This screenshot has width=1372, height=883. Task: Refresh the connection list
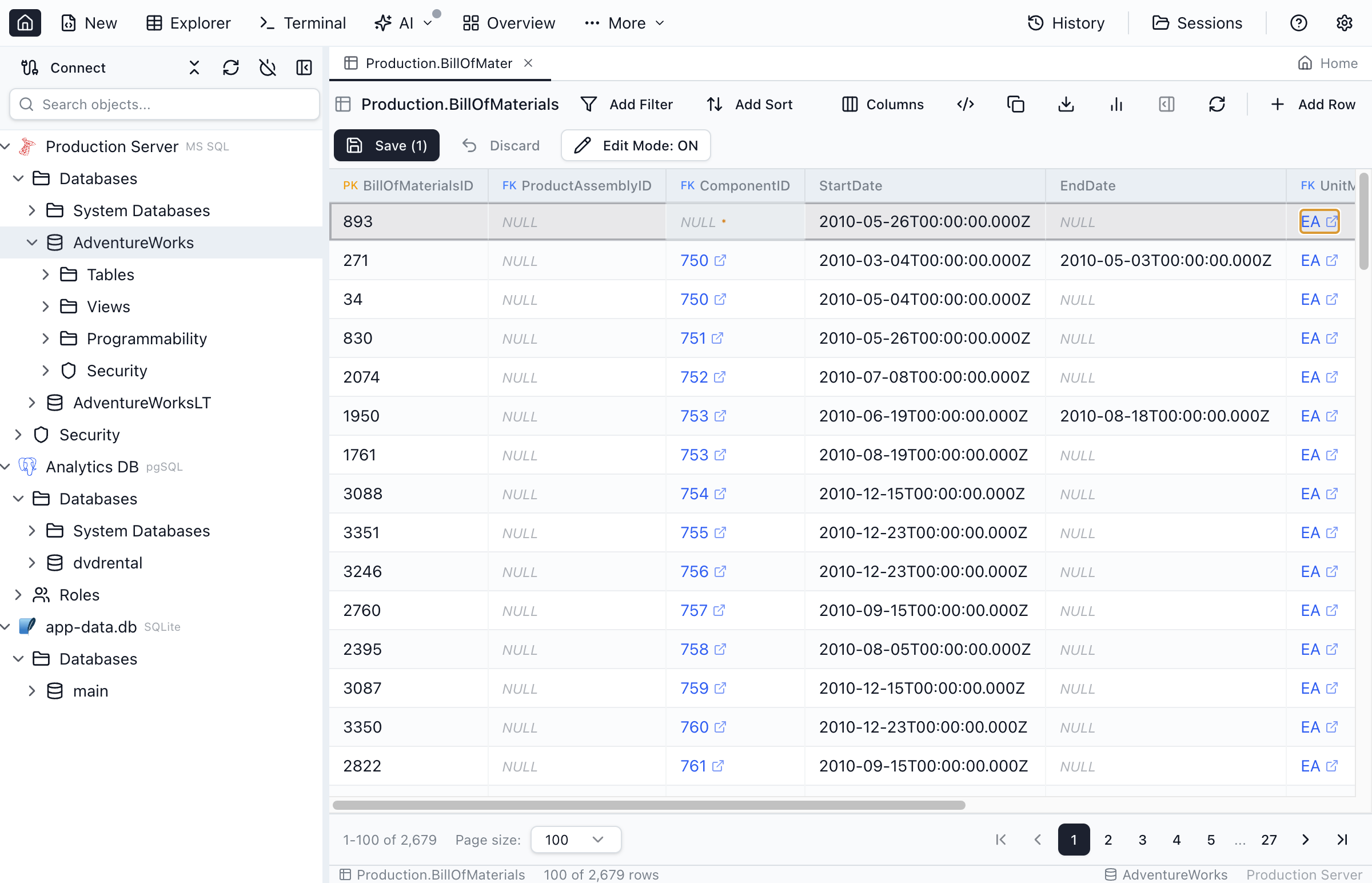[231, 67]
